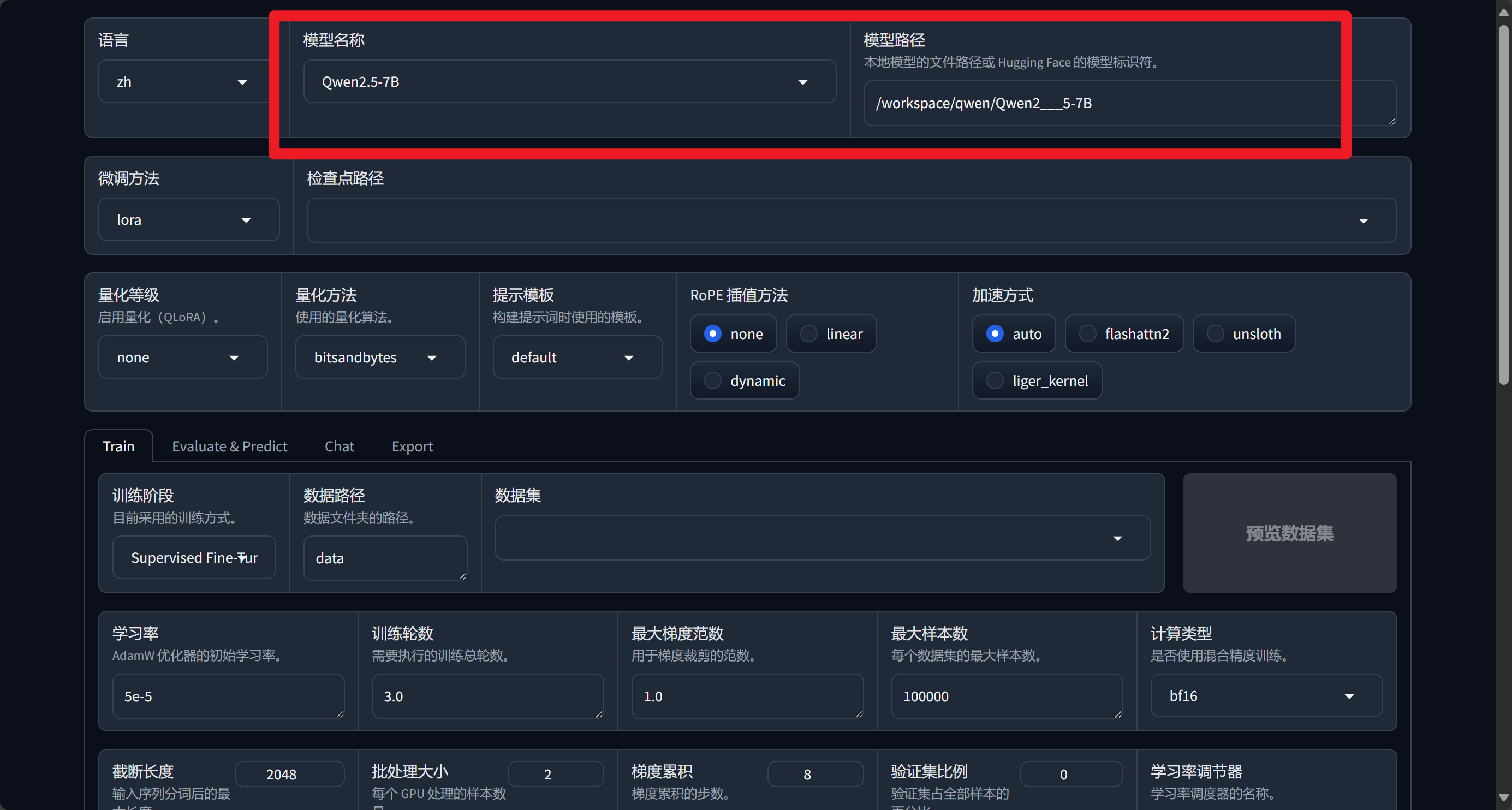Image resolution: width=1512 pixels, height=810 pixels.
Task: Click the Supervised Fine-Tuning stage dropdown arrow
Action: tap(242, 558)
